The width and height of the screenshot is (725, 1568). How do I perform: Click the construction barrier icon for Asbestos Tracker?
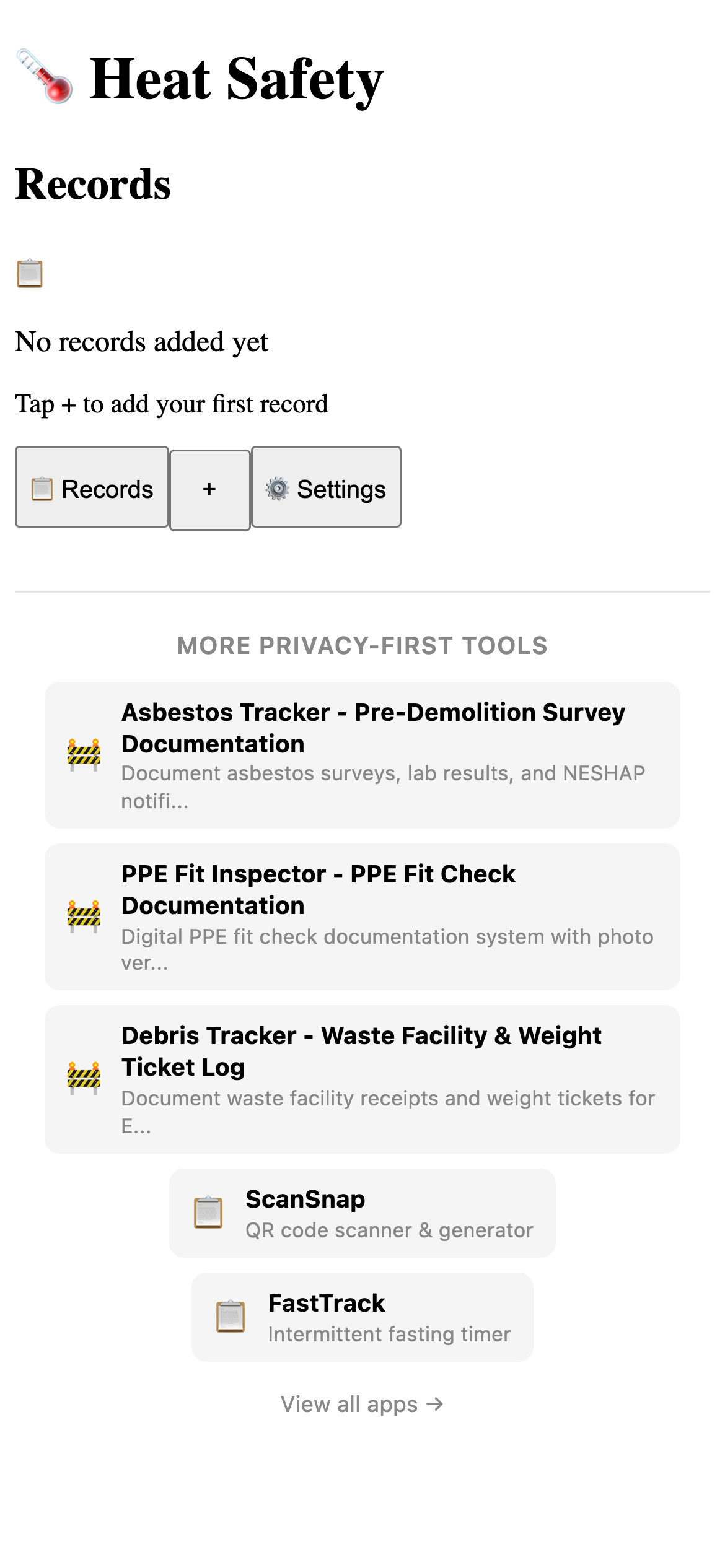click(83, 753)
